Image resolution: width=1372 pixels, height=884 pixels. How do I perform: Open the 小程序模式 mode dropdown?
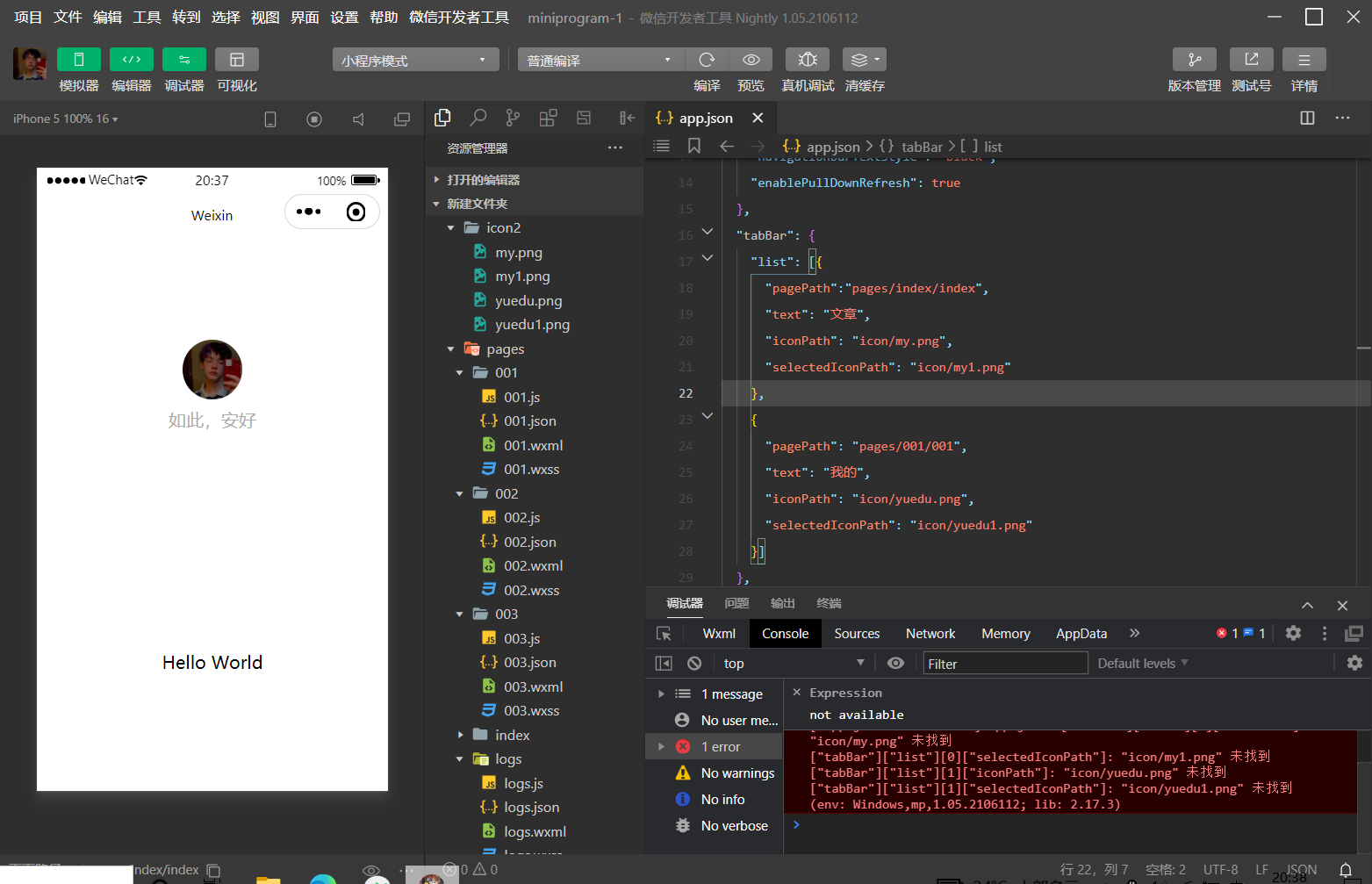click(x=415, y=60)
